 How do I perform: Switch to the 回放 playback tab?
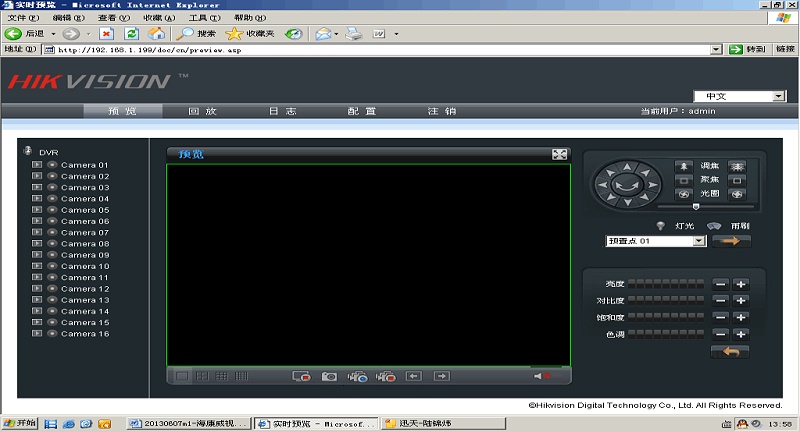tap(202, 111)
